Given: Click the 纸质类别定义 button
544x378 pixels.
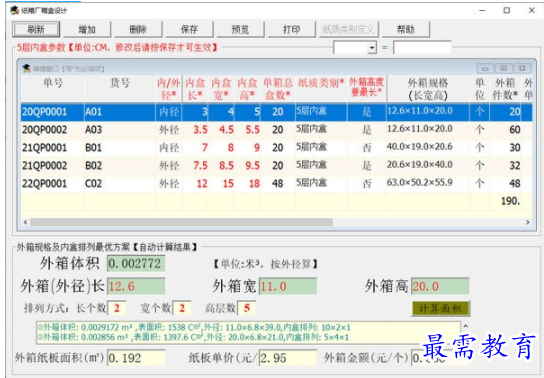Looking at the screenshot, I should point(348,29).
